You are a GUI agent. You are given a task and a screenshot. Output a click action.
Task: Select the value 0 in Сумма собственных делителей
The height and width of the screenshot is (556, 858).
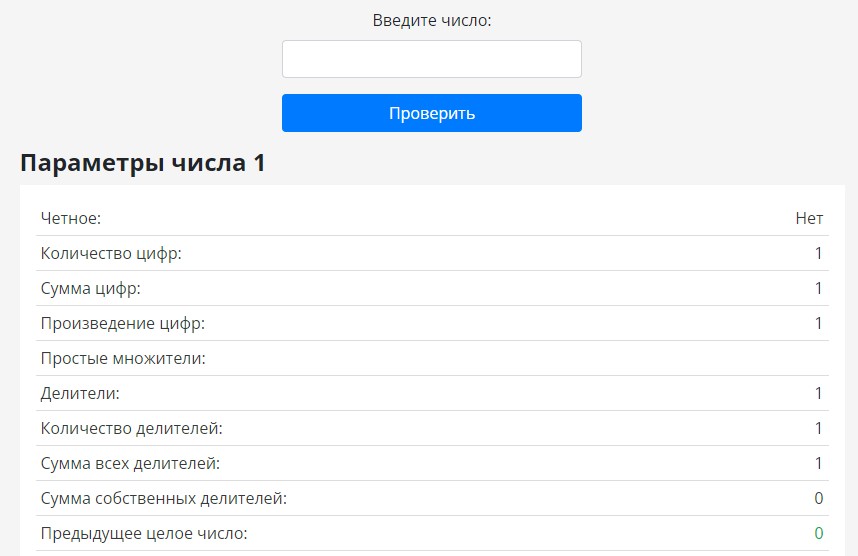coord(819,499)
